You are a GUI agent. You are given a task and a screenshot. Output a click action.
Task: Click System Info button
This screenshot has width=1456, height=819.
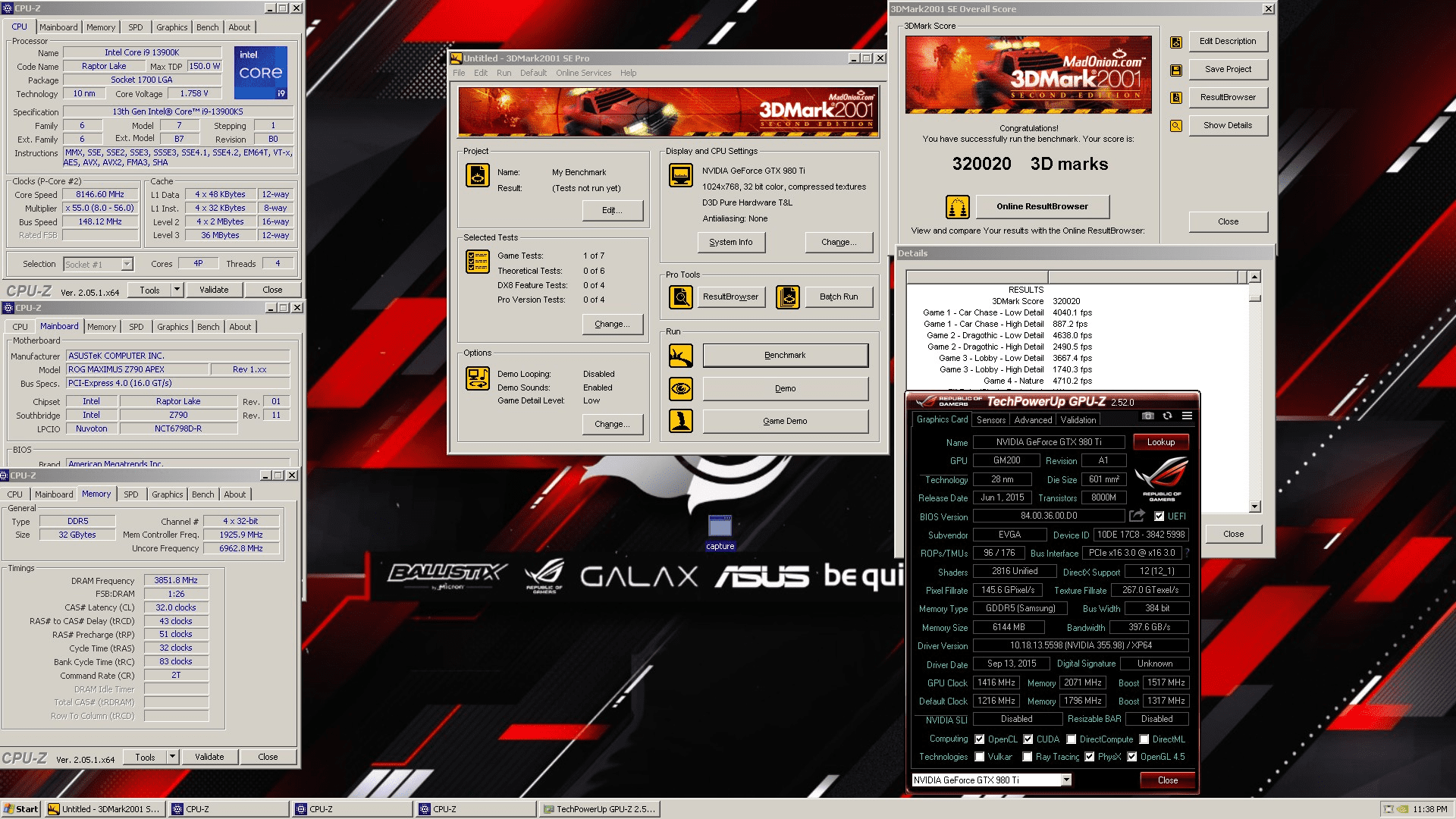point(730,243)
